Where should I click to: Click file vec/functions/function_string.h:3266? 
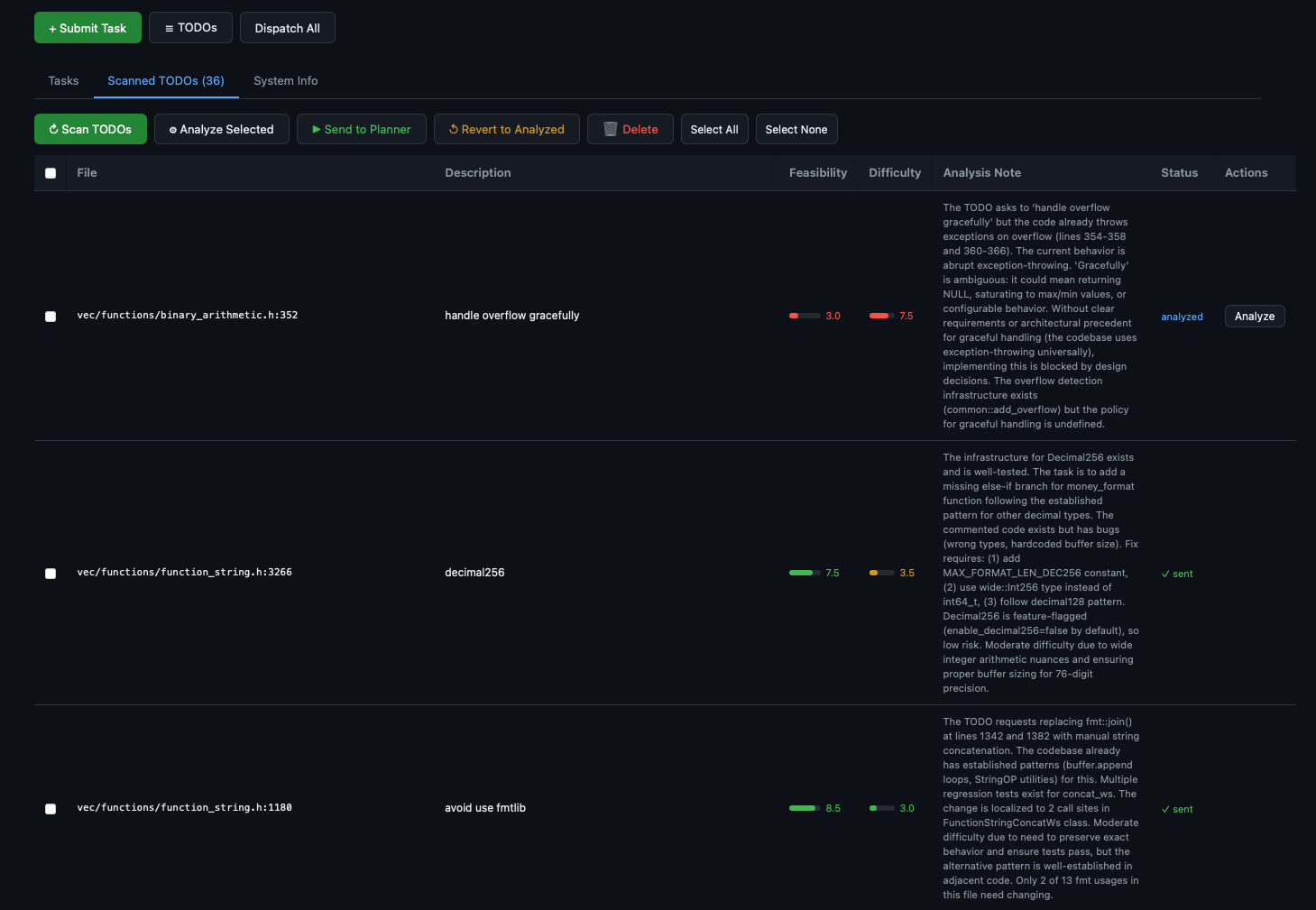[x=185, y=572]
